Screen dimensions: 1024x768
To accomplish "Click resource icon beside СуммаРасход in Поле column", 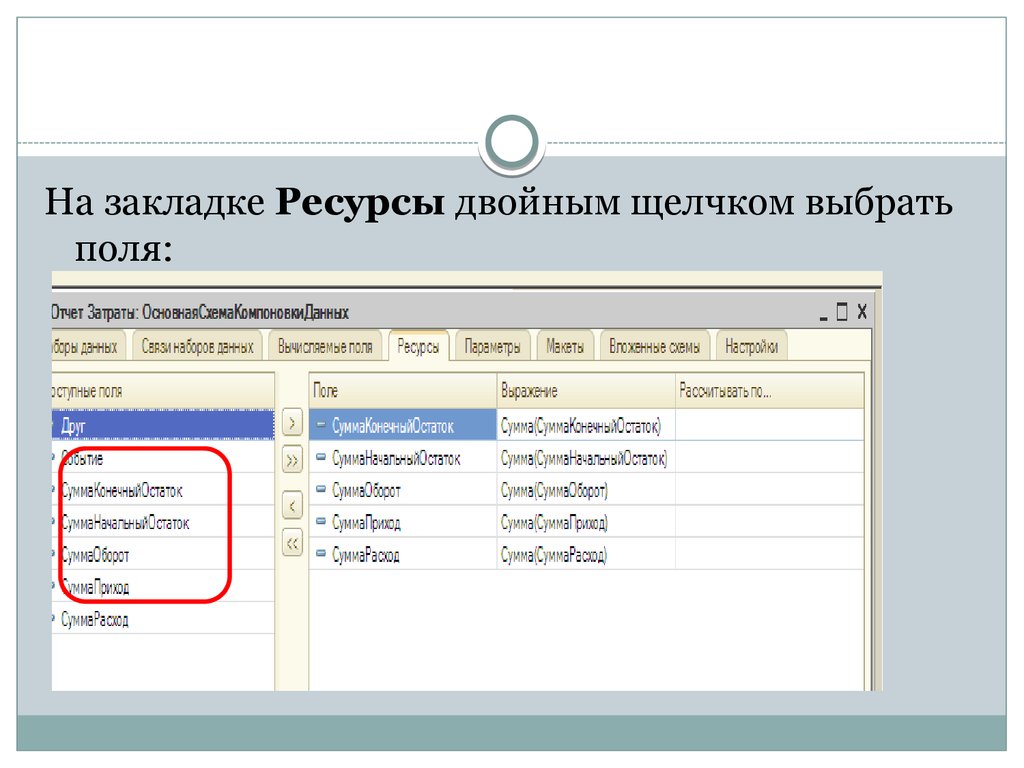I will 321,553.
